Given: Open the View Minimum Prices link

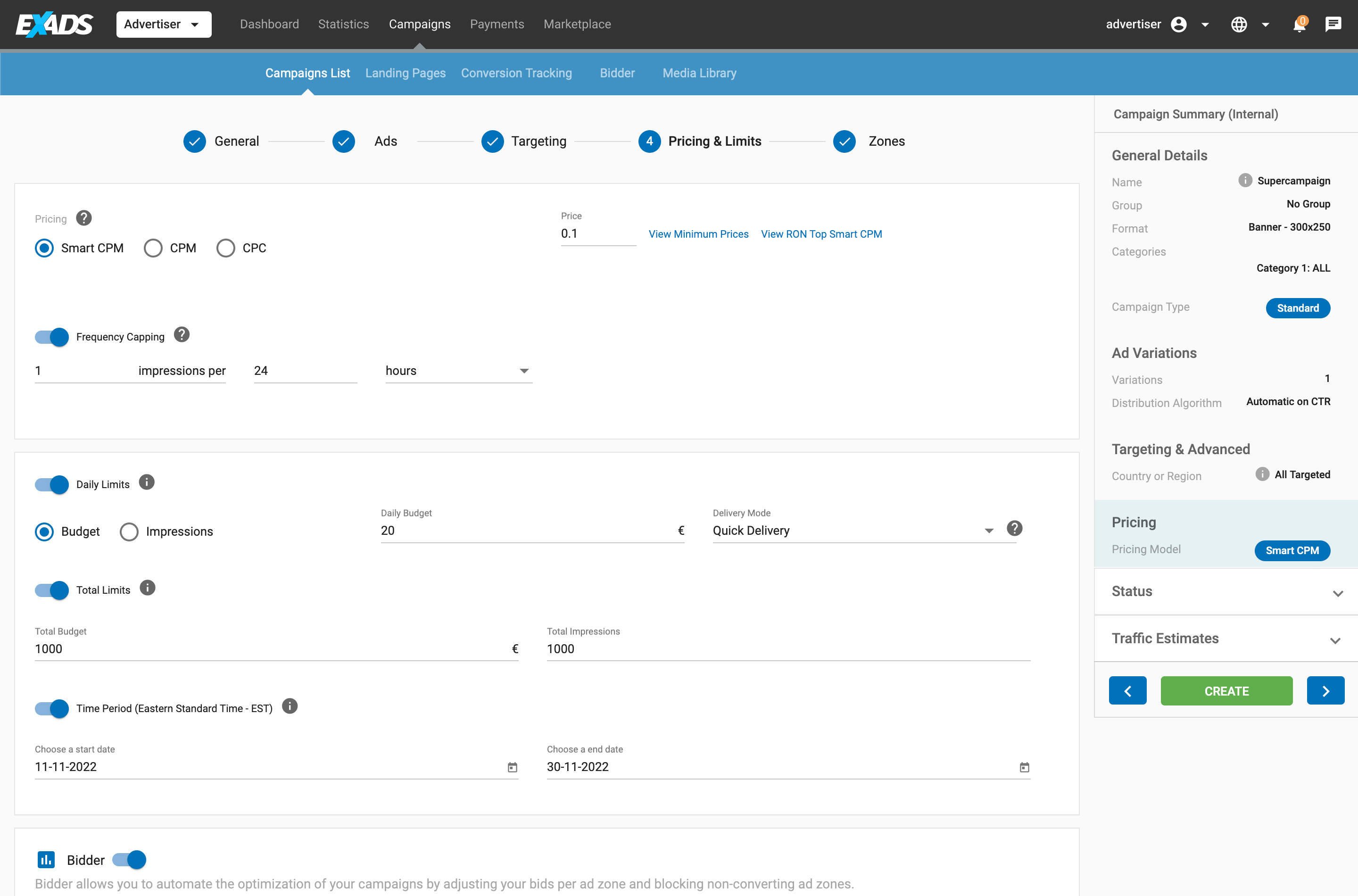Looking at the screenshot, I should pos(698,234).
